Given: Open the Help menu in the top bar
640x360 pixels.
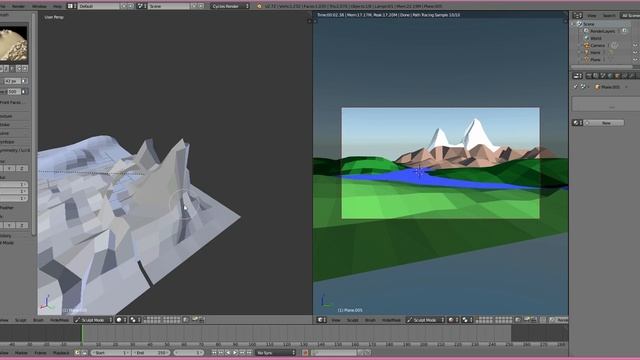Looking at the screenshot, I should pos(58,6).
